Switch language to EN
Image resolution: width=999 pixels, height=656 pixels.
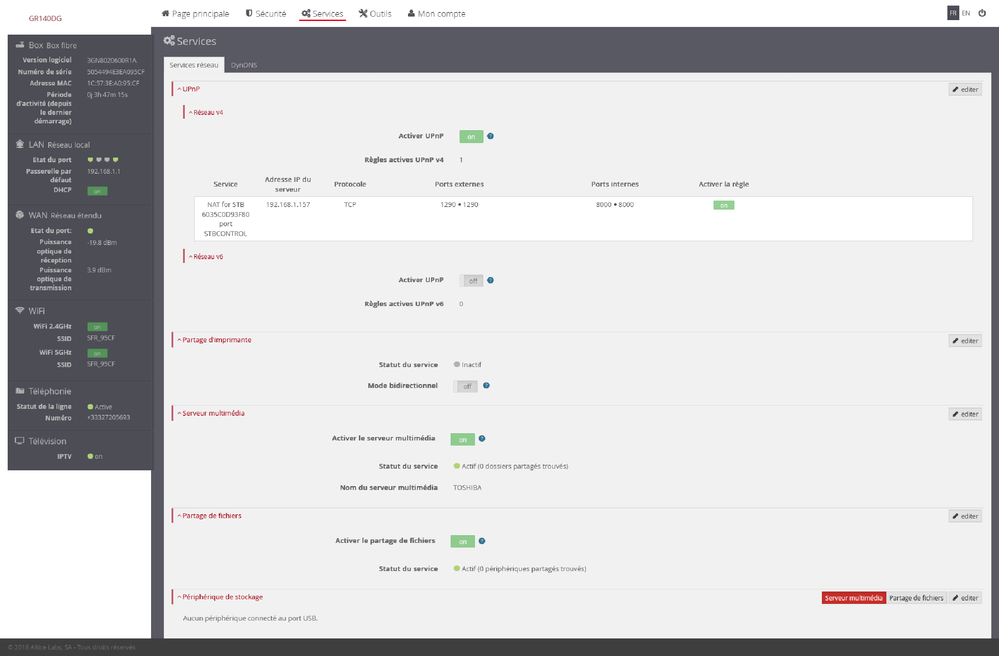[x=966, y=13]
